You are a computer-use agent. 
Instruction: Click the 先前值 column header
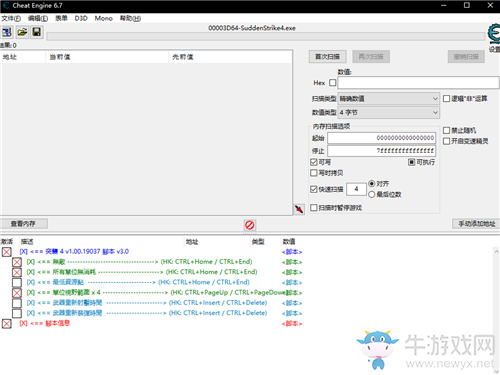tap(230, 57)
